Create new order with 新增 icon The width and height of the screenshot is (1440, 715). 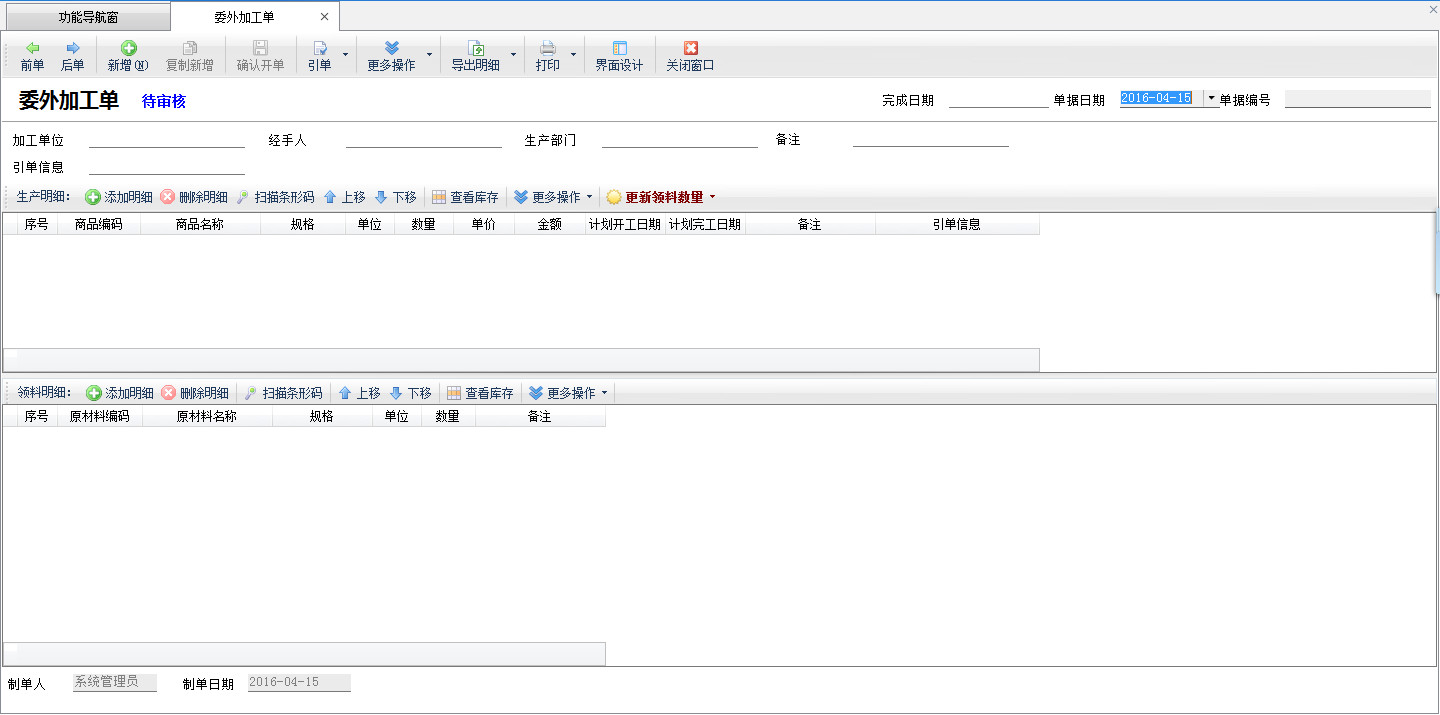128,49
